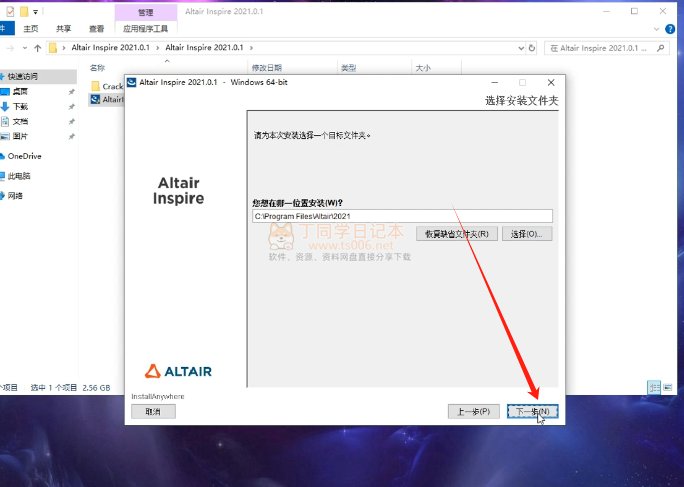The height and width of the screenshot is (487, 684).
Task: Click the Explorer up-directory arrow
Action: pyautogui.click(x=38, y=48)
